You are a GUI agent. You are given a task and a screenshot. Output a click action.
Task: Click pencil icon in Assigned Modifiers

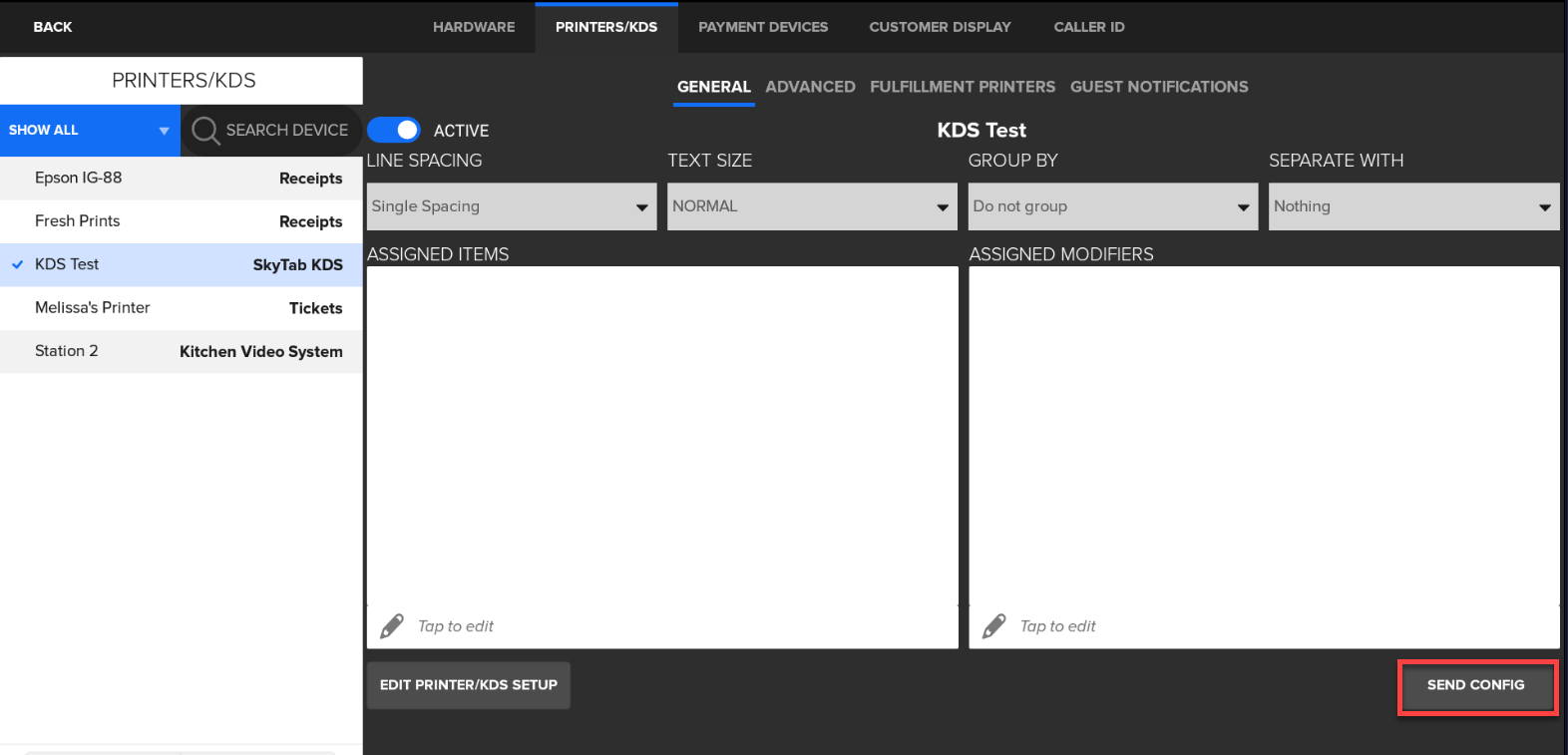click(994, 626)
